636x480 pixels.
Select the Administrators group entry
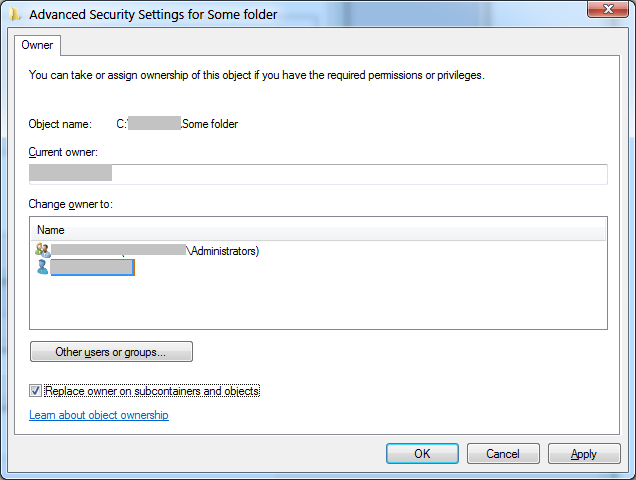tap(155, 251)
